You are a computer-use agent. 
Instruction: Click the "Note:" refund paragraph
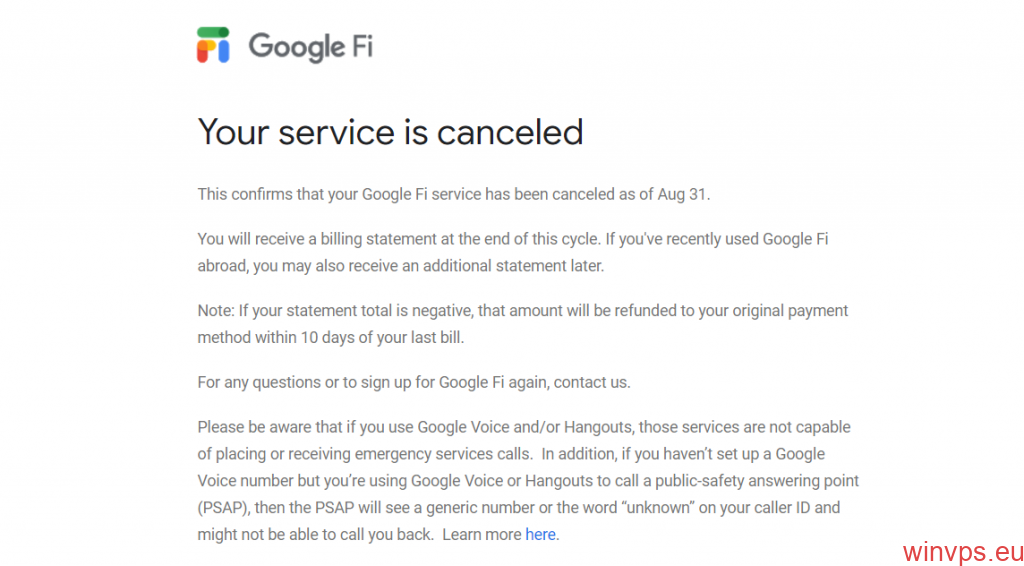(522, 324)
